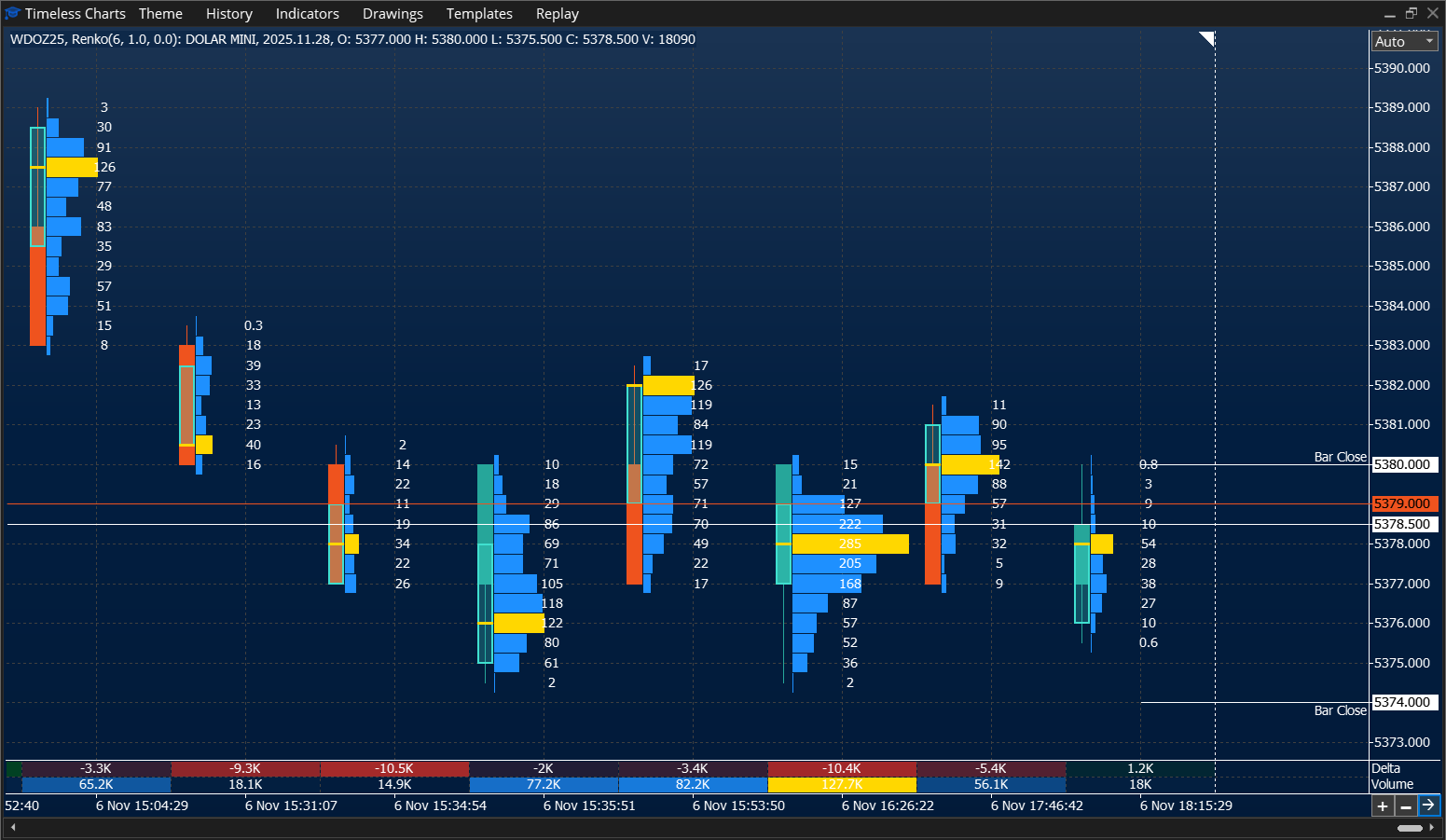
Task: Open the Theme menu
Action: point(160,13)
